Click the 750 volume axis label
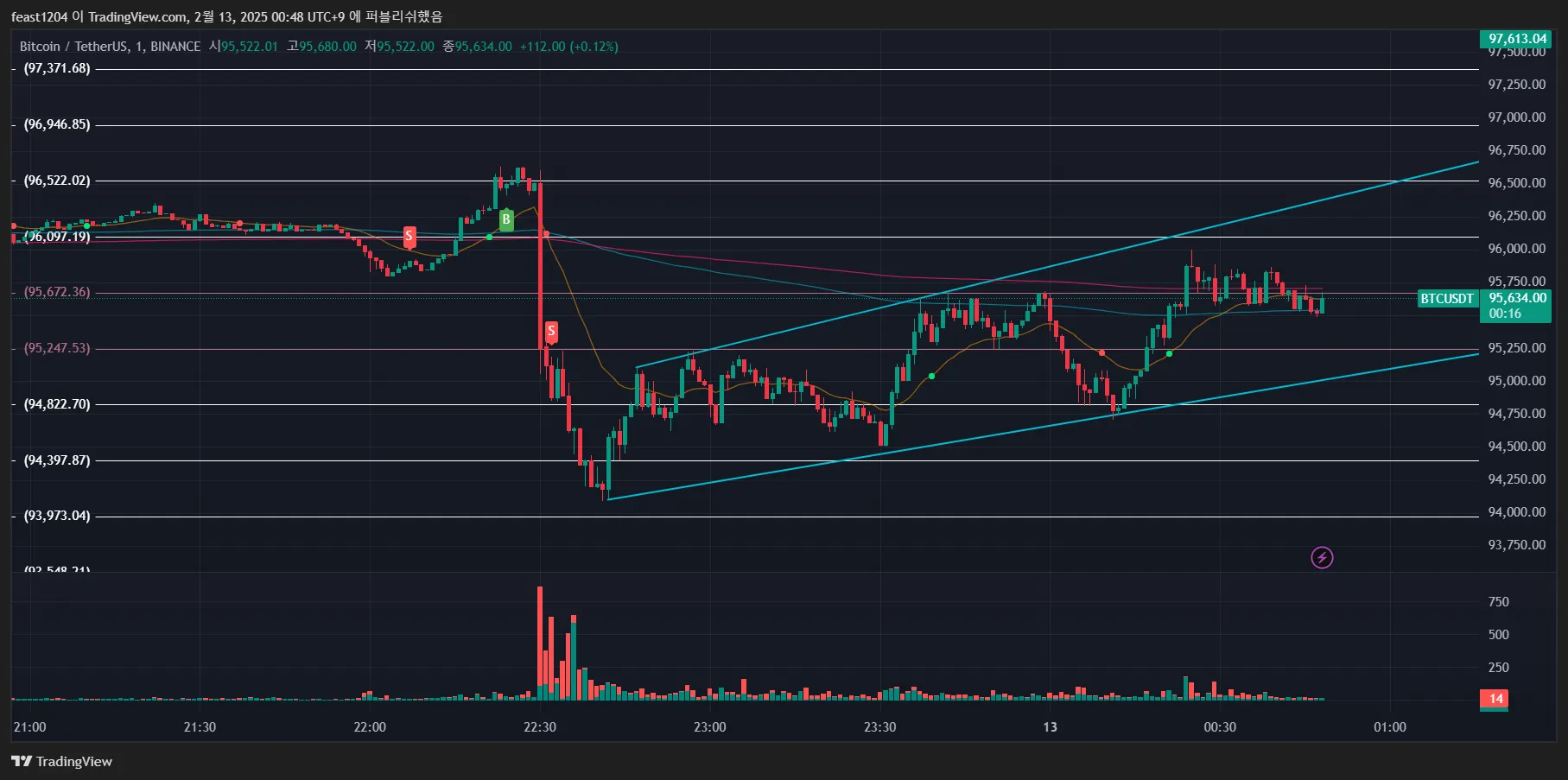 [1499, 602]
